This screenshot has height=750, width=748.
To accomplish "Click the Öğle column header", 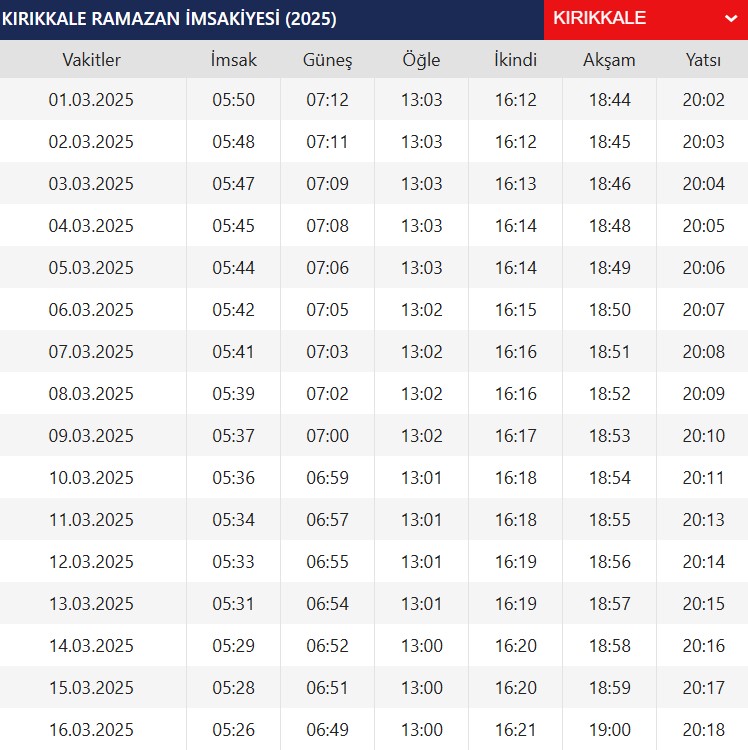I will 421,60.
